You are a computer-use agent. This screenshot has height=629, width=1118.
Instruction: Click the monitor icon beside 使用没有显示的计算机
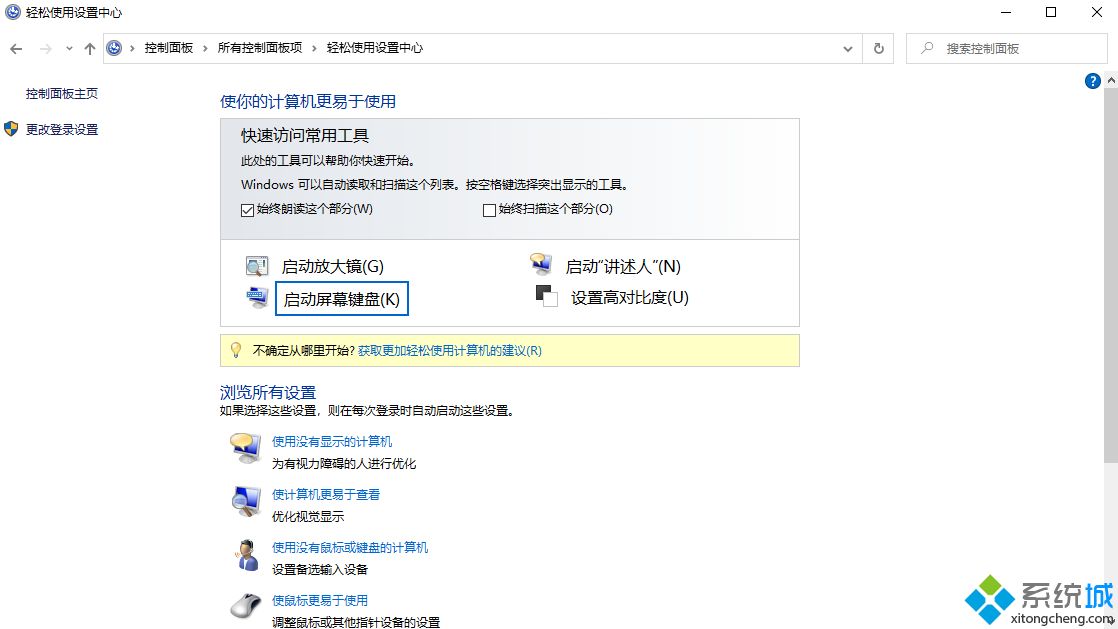(x=244, y=450)
